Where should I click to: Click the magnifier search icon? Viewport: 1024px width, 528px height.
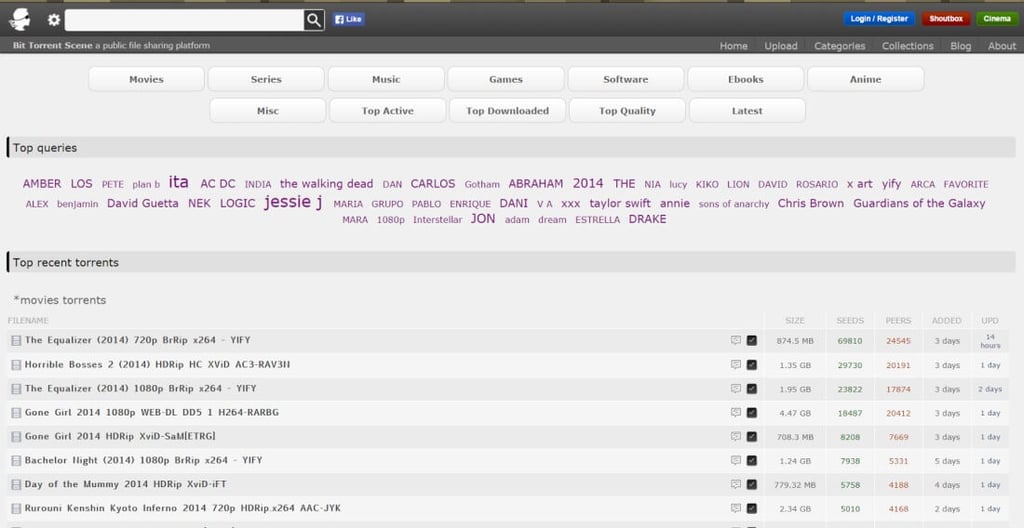pyautogui.click(x=314, y=20)
